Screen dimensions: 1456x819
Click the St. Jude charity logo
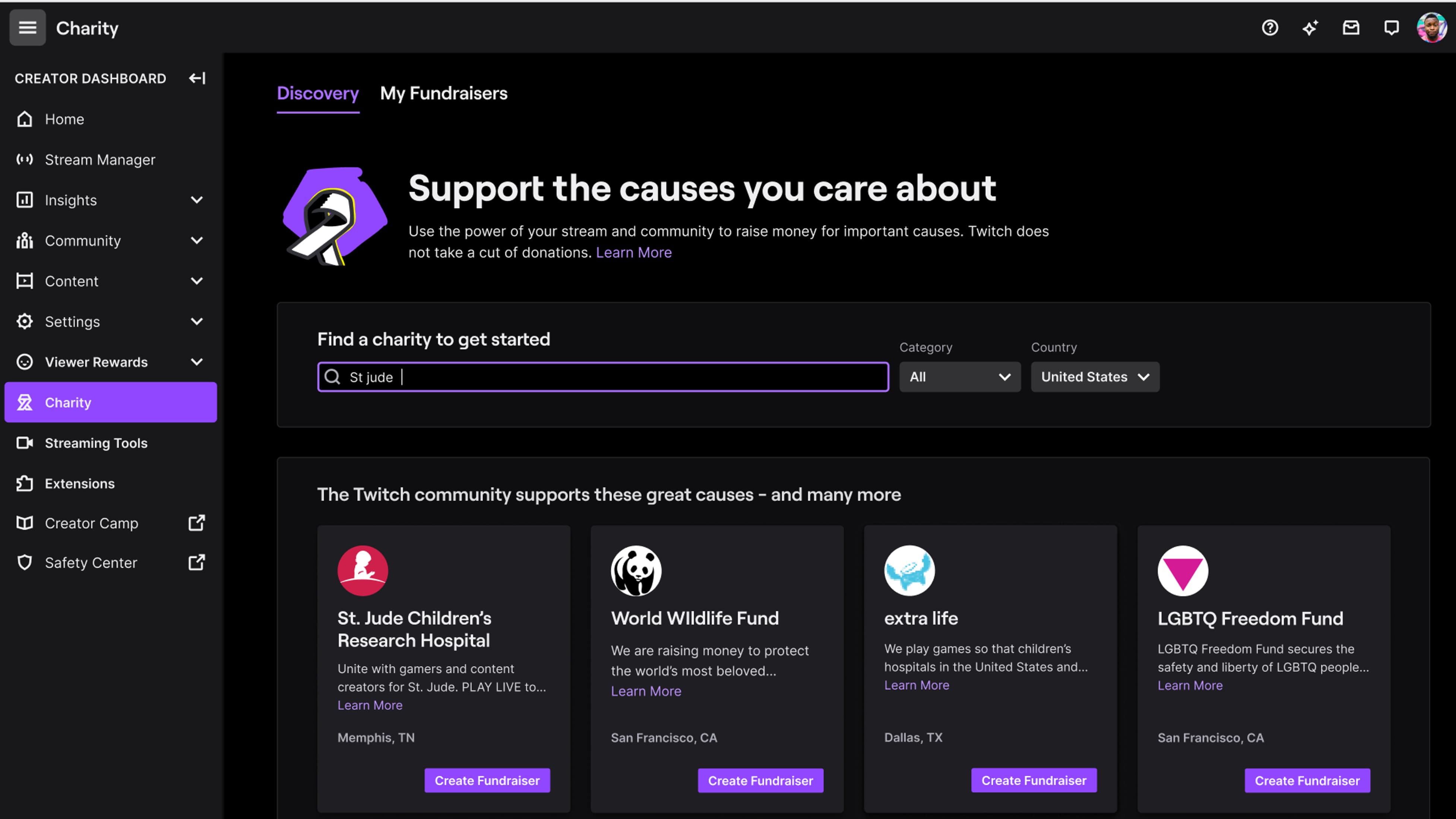pos(363,571)
